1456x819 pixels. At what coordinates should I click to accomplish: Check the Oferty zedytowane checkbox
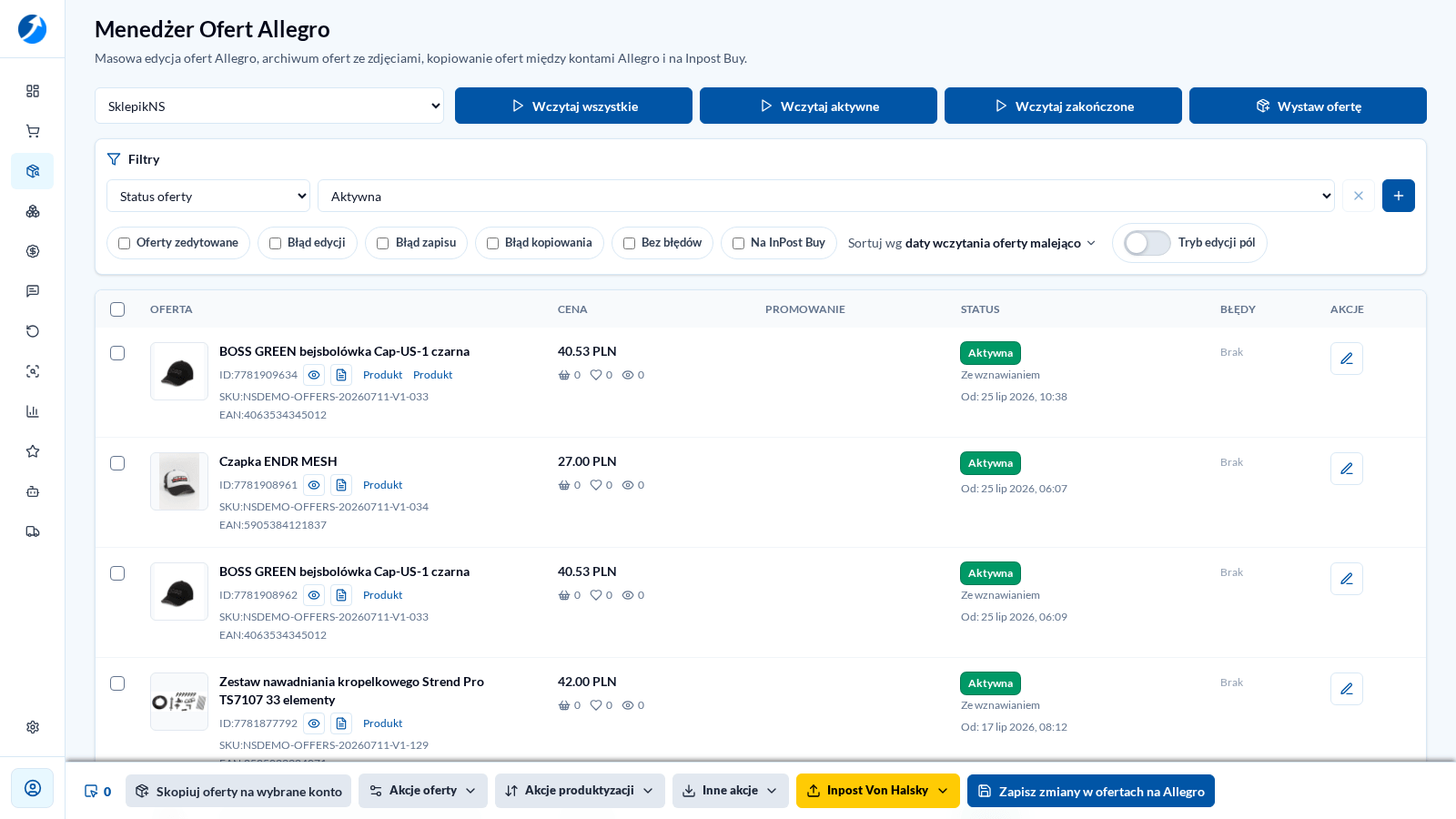click(125, 243)
